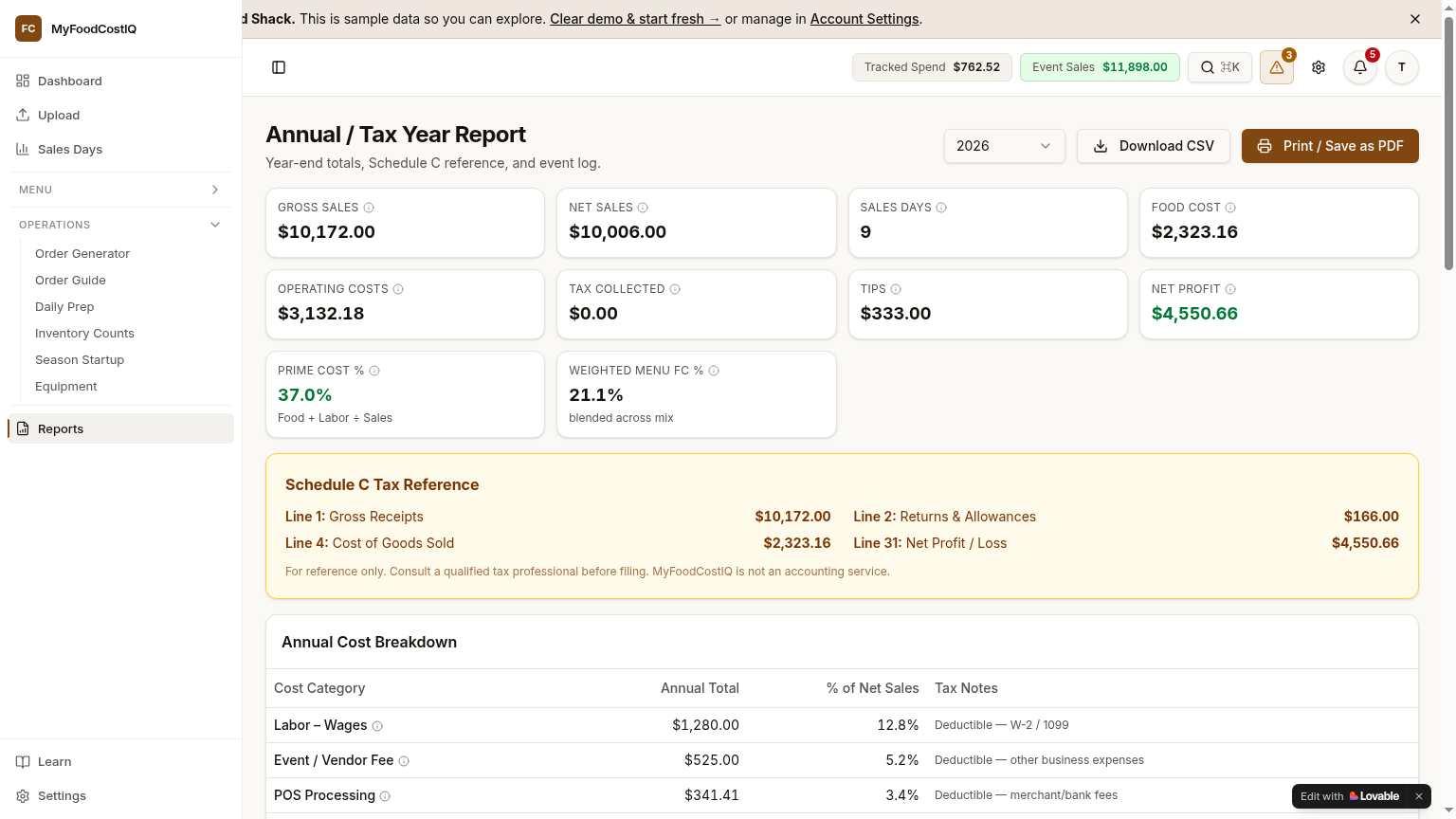1456x819 pixels.
Task: Click the Cost Category column header
Action: (x=319, y=688)
